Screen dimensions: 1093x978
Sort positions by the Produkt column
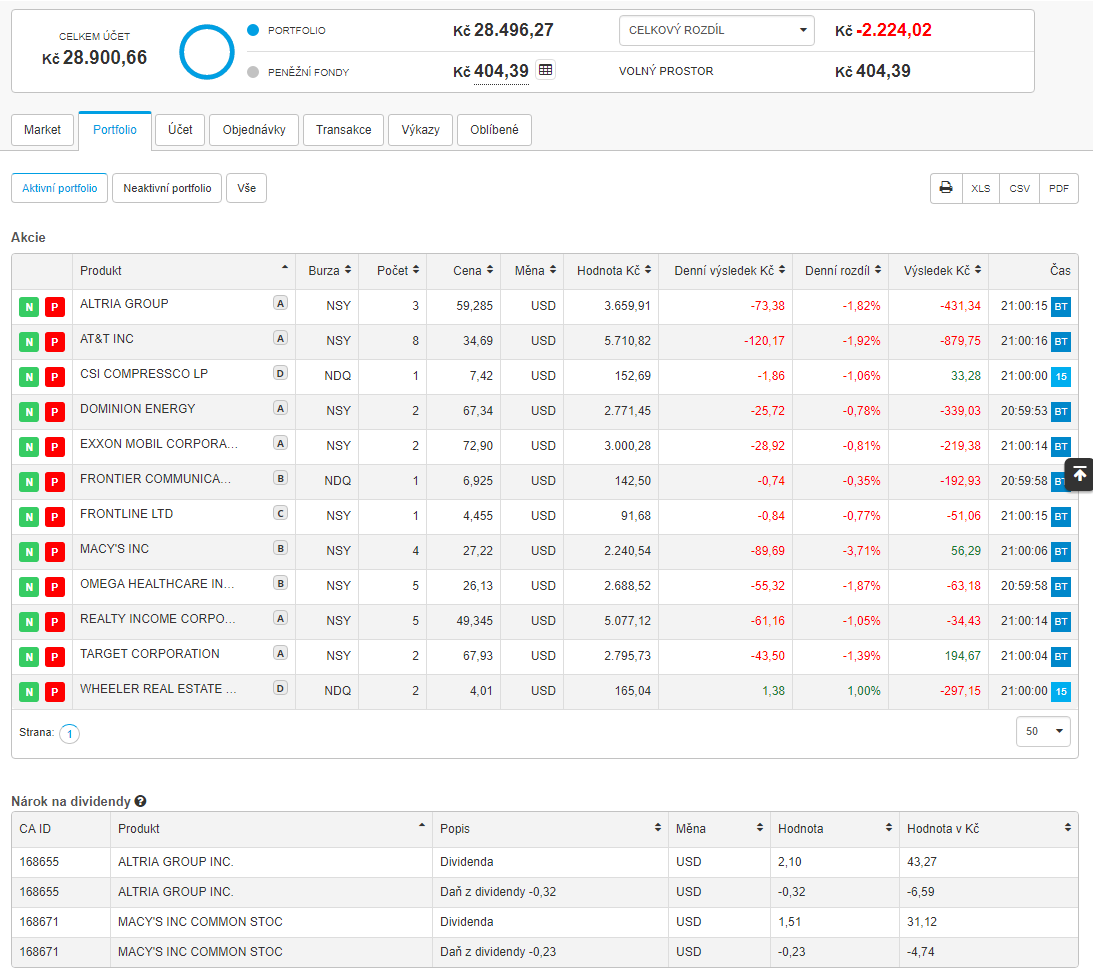(184, 270)
